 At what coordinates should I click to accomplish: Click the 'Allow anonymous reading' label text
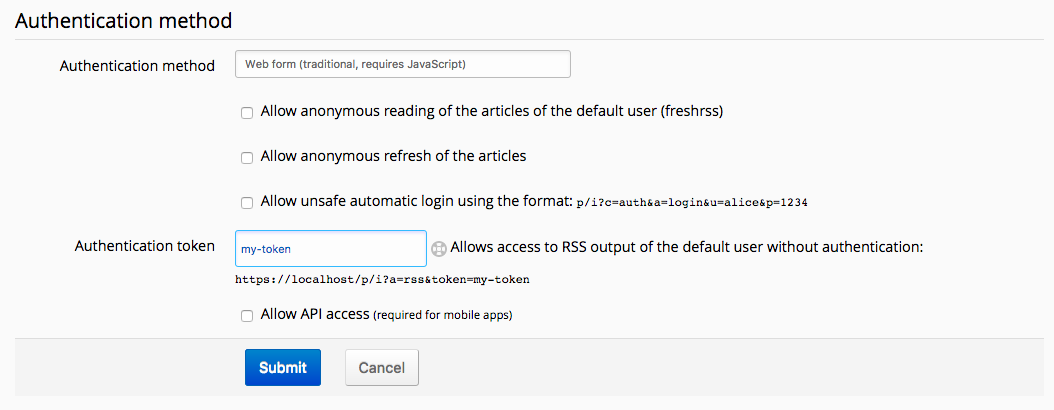coord(491,111)
